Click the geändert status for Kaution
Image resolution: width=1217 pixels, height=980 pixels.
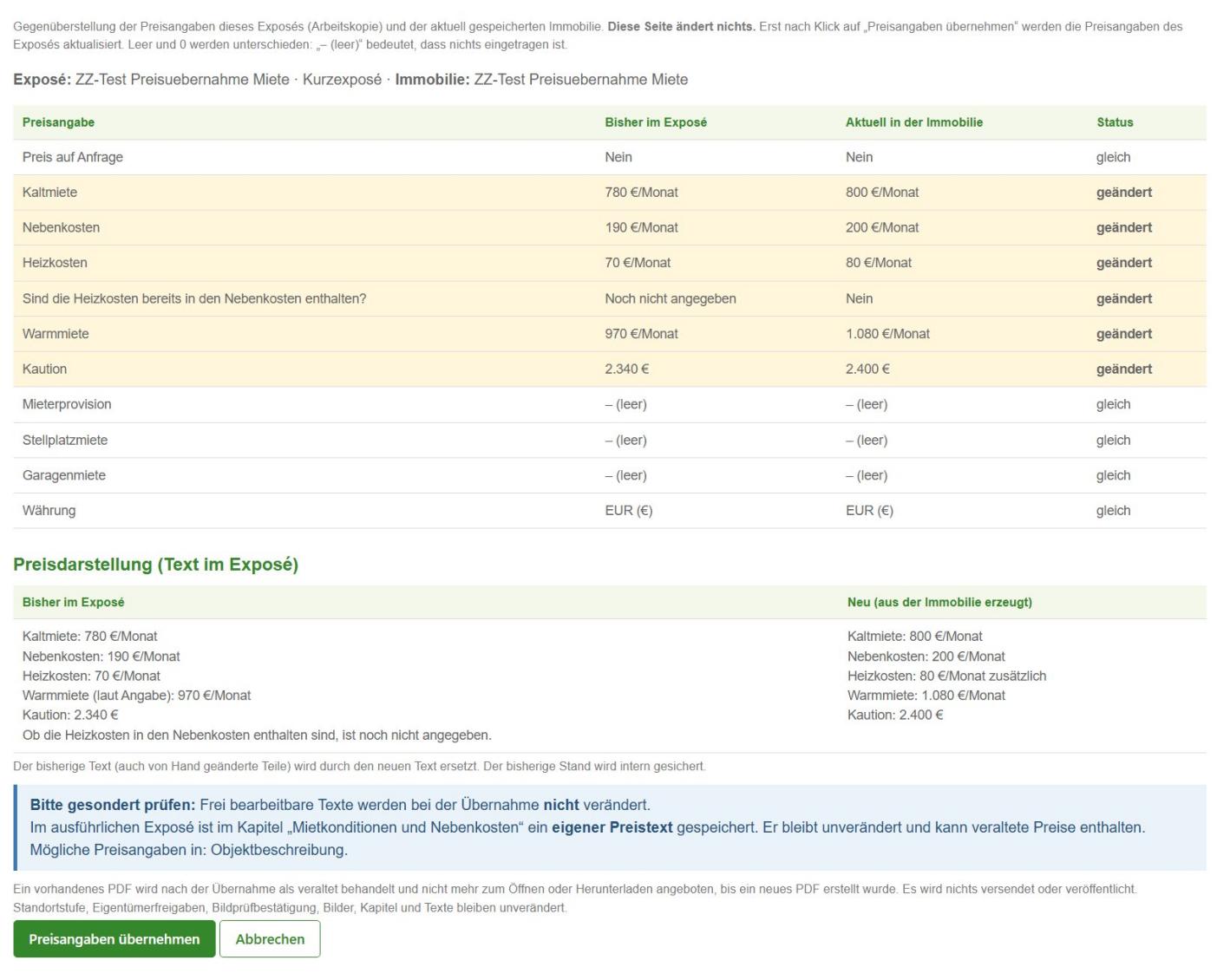tap(1124, 369)
